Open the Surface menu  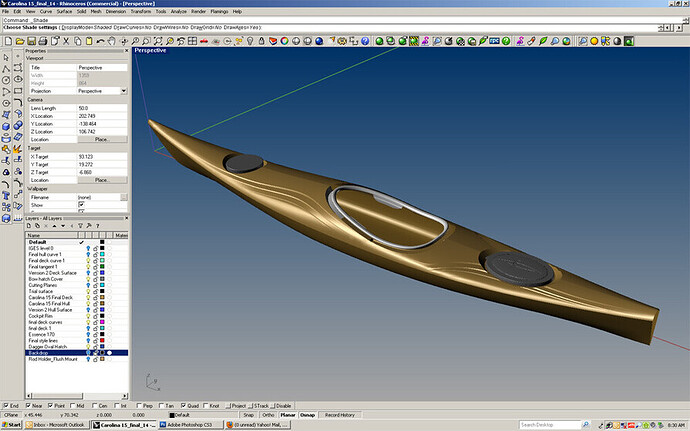(64, 11)
